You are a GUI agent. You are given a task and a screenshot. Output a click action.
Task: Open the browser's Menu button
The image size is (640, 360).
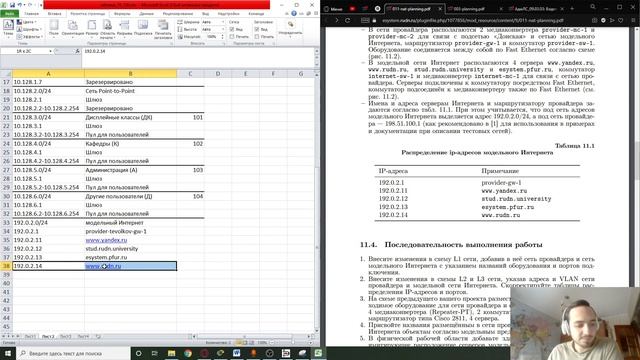point(333,9)
